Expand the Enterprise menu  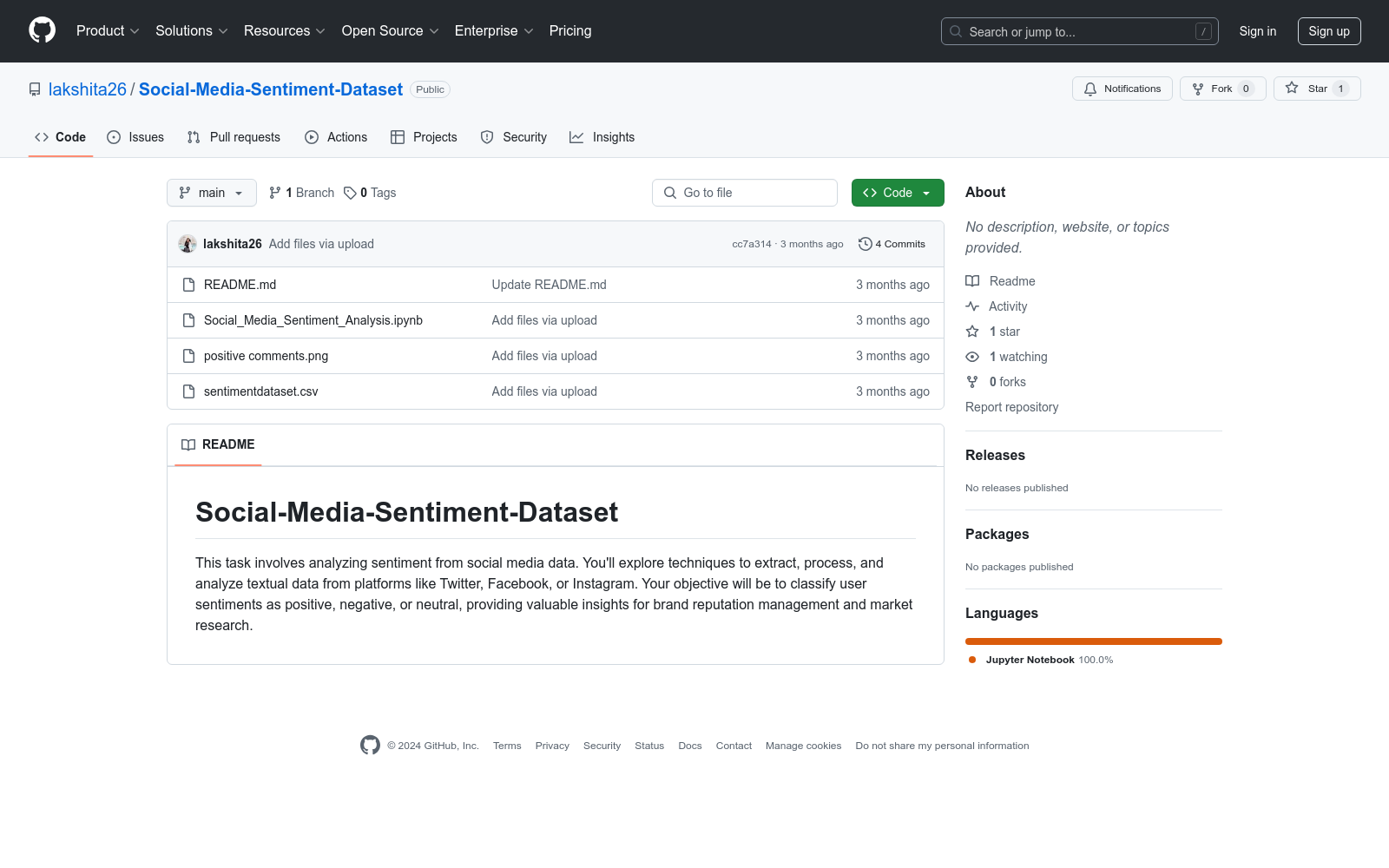click(x=494, y=30)
